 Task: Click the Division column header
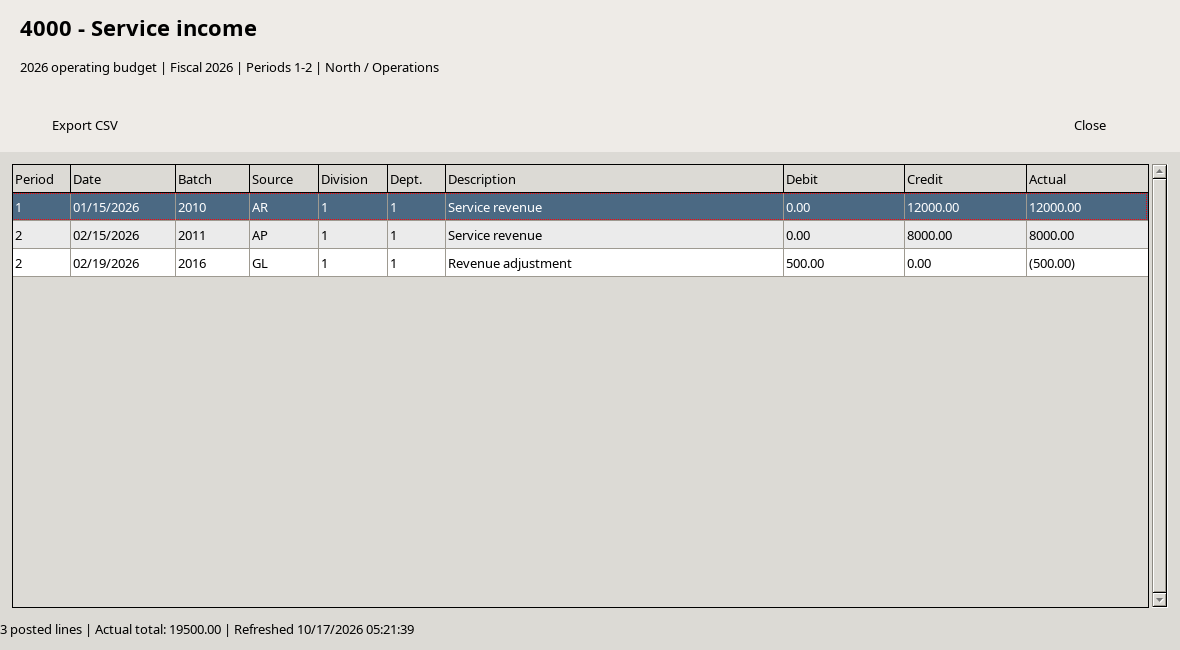tap(353, 179)
